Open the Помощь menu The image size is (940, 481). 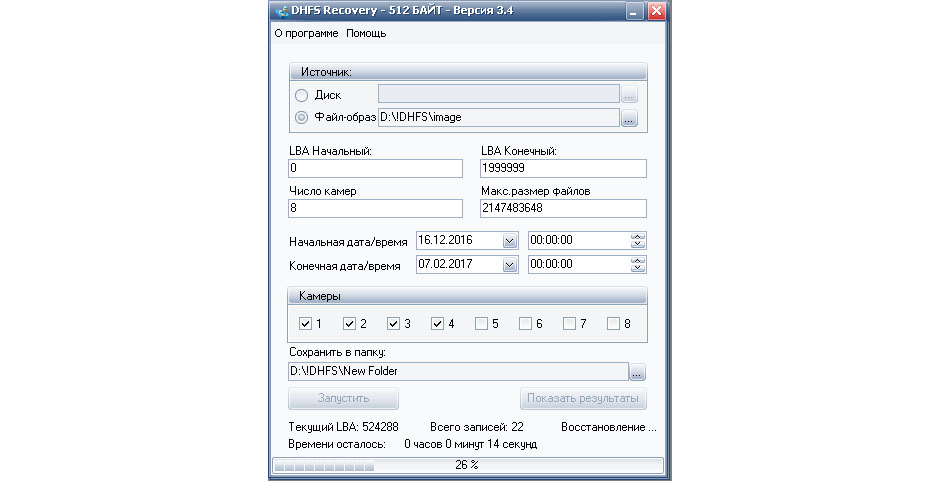pos(366,33)
